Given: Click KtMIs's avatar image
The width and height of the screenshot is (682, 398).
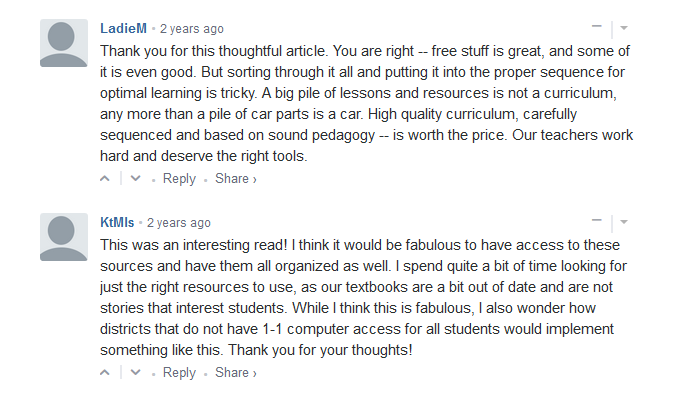Looking at the screenshot, I should 64,237.
